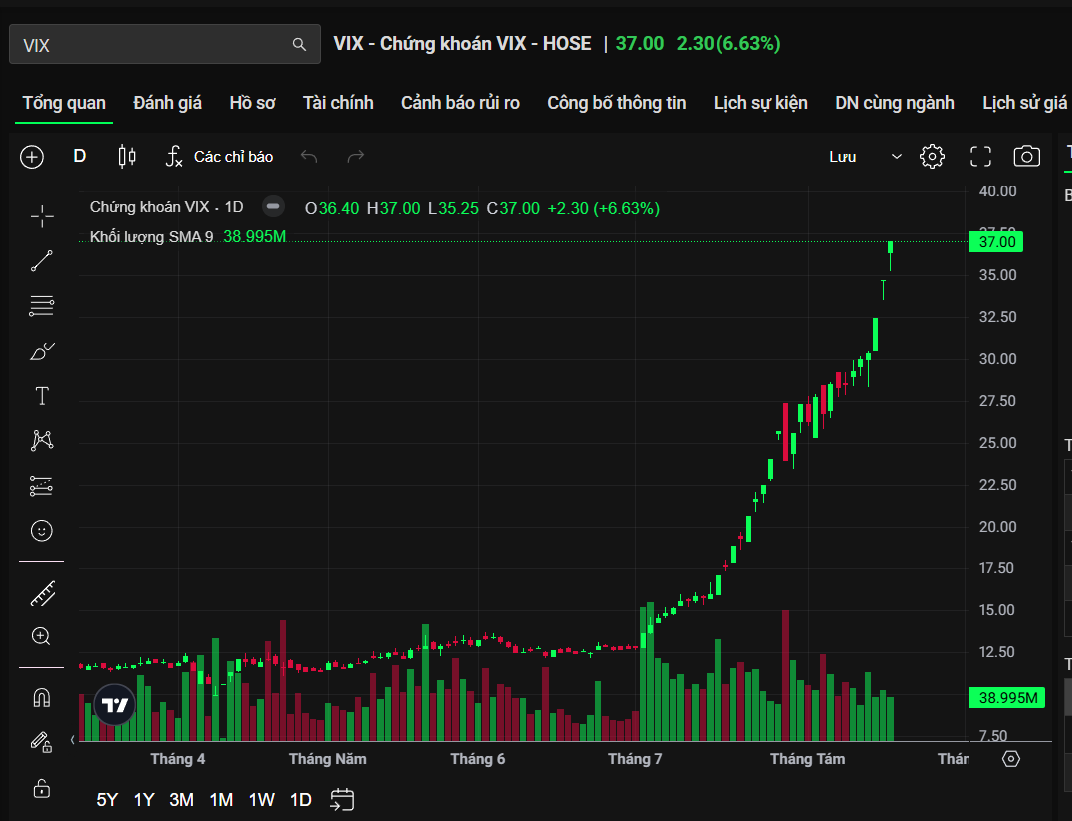The image size is (1072, 821).
Task: Select the trend line drawing tool
Action: point(42,261)
